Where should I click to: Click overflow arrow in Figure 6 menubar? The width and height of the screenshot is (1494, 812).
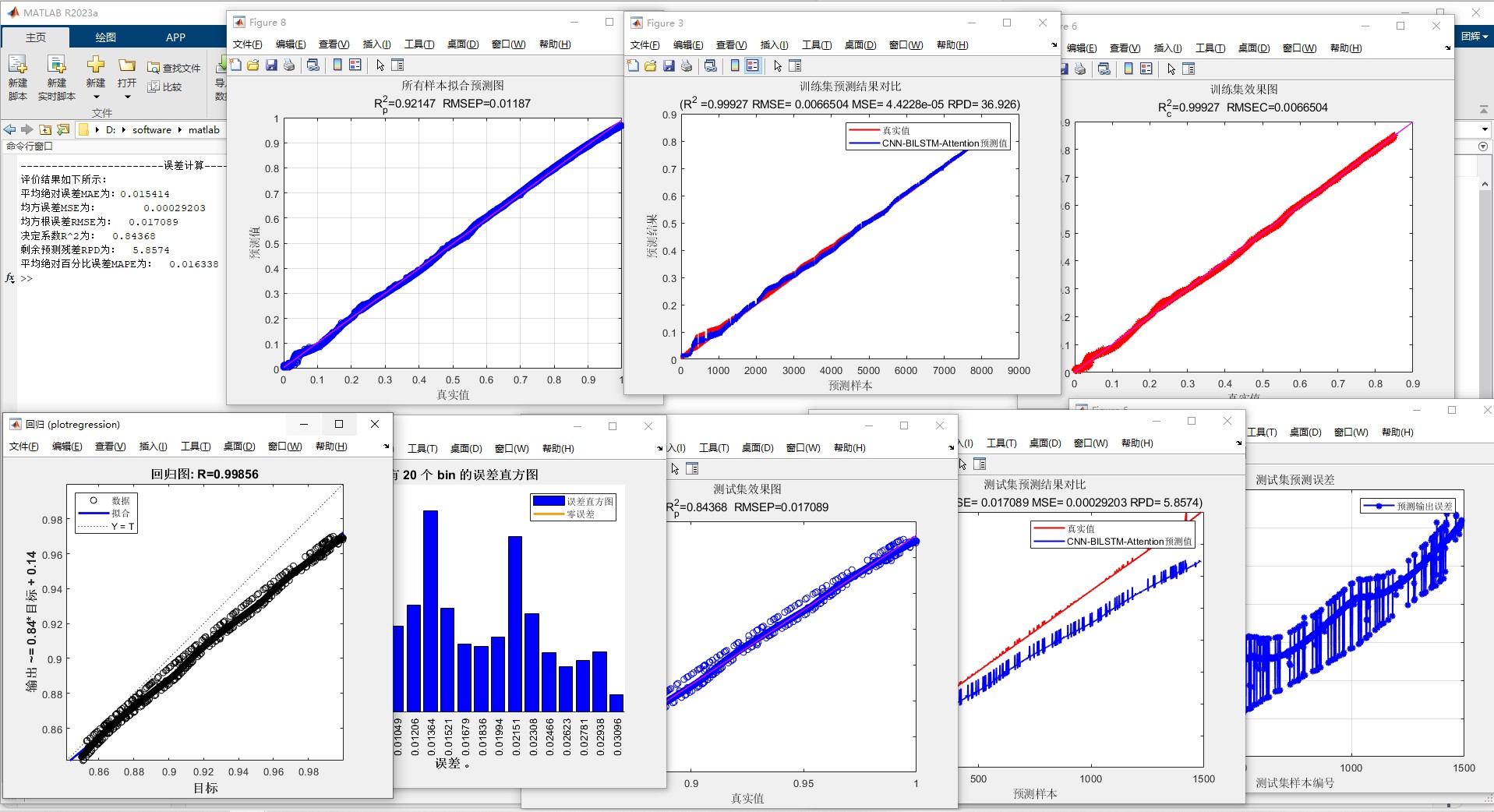click(1447, 48)
